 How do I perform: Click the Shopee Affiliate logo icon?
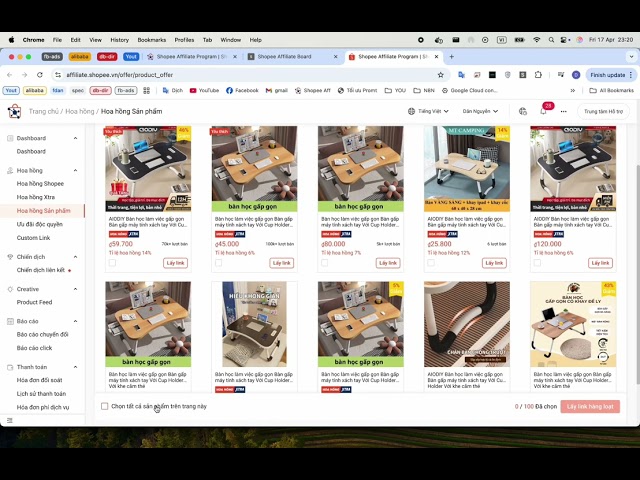(x=15, y=111)
